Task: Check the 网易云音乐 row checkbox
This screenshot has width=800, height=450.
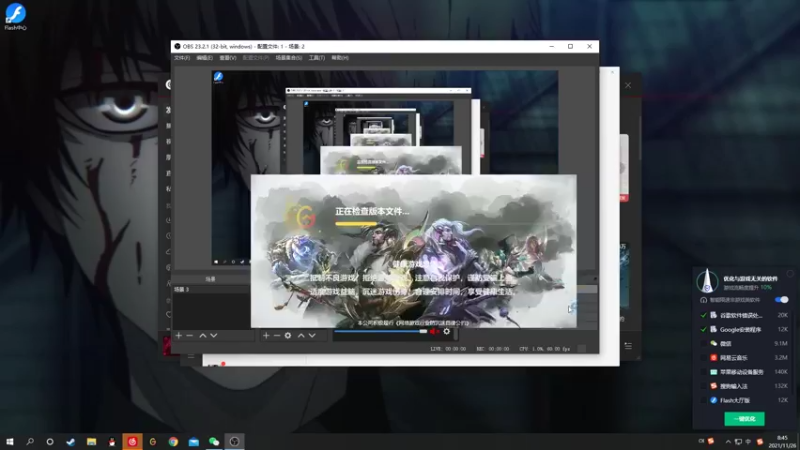Action: [x=704, y=358]
